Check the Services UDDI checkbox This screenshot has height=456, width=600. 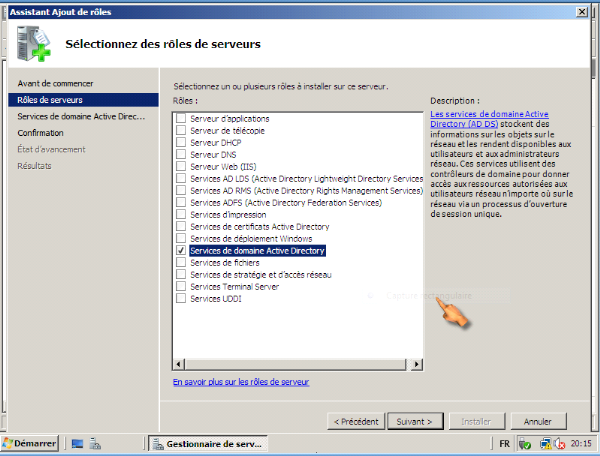tap(181, 298)
